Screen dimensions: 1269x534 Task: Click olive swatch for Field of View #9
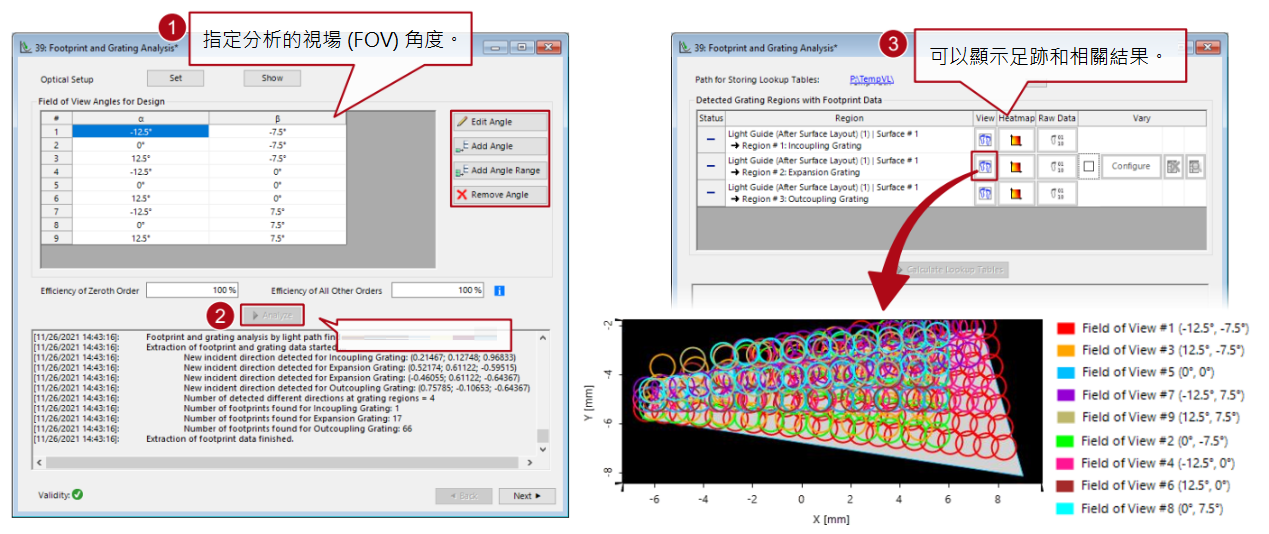pyautogui.click(x=1065, y=417)
